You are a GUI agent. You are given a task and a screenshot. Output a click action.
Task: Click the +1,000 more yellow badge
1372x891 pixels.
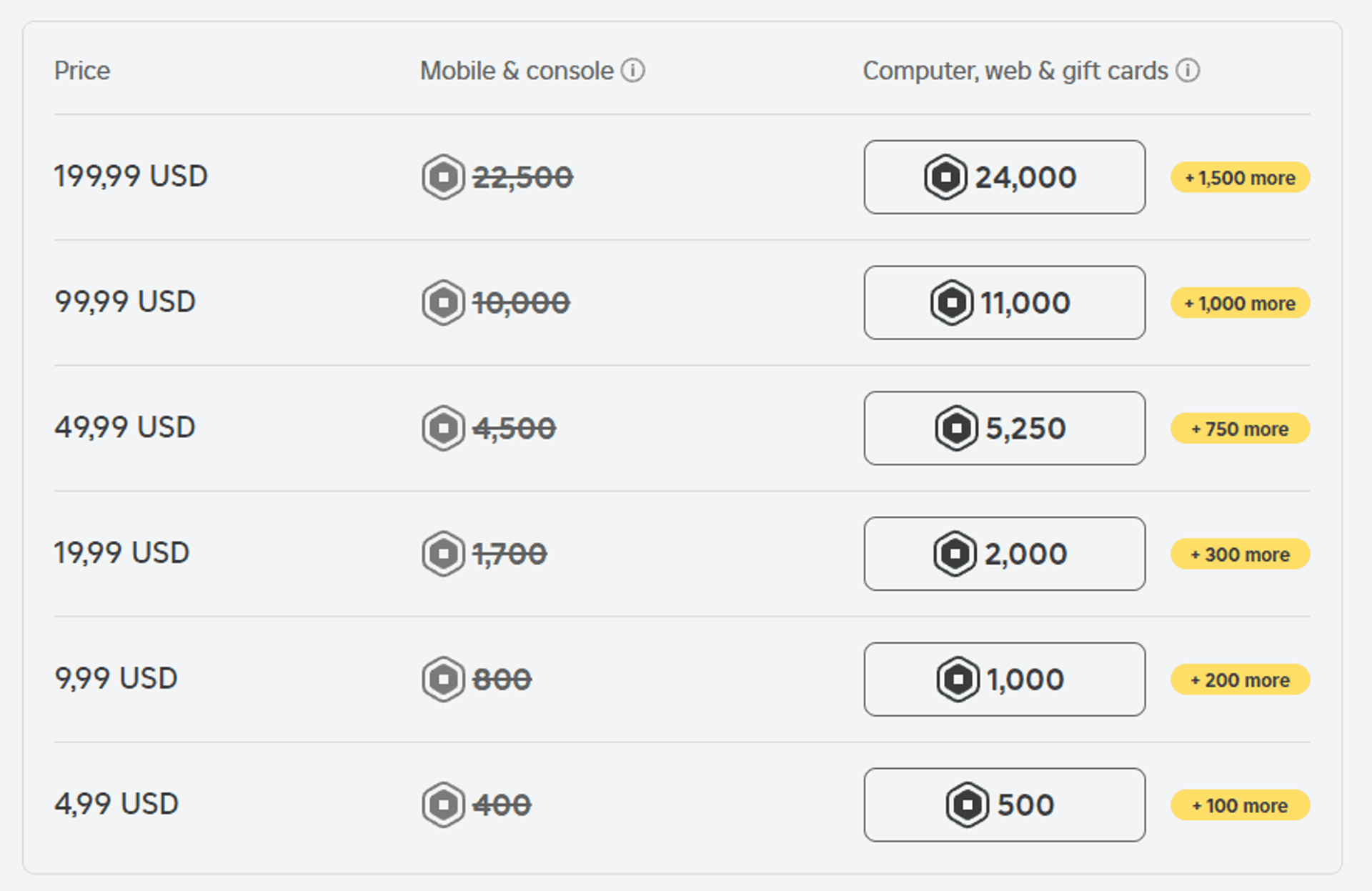pos(1240,304)
